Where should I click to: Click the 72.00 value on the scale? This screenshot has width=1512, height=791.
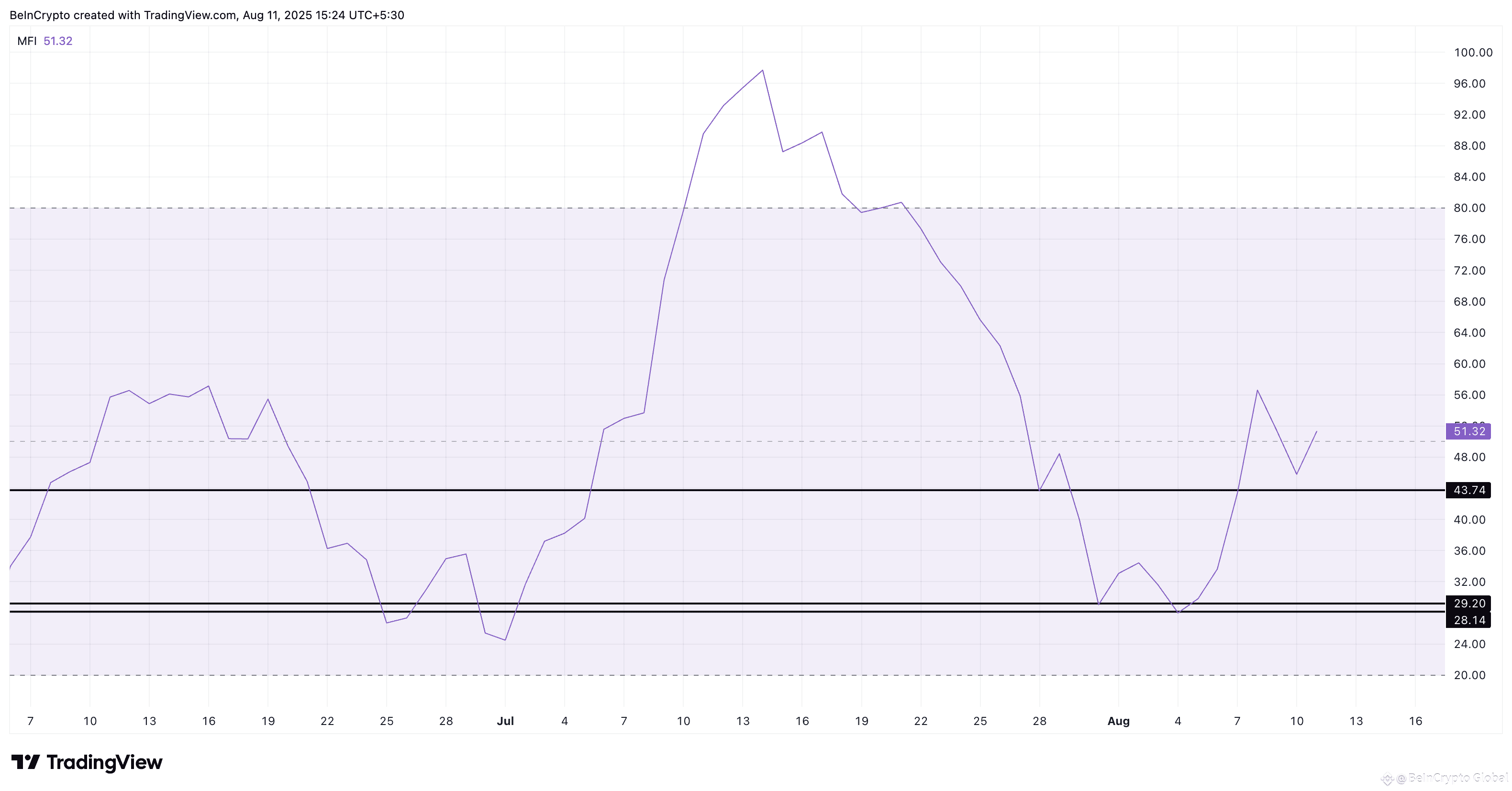[1469, 271]
